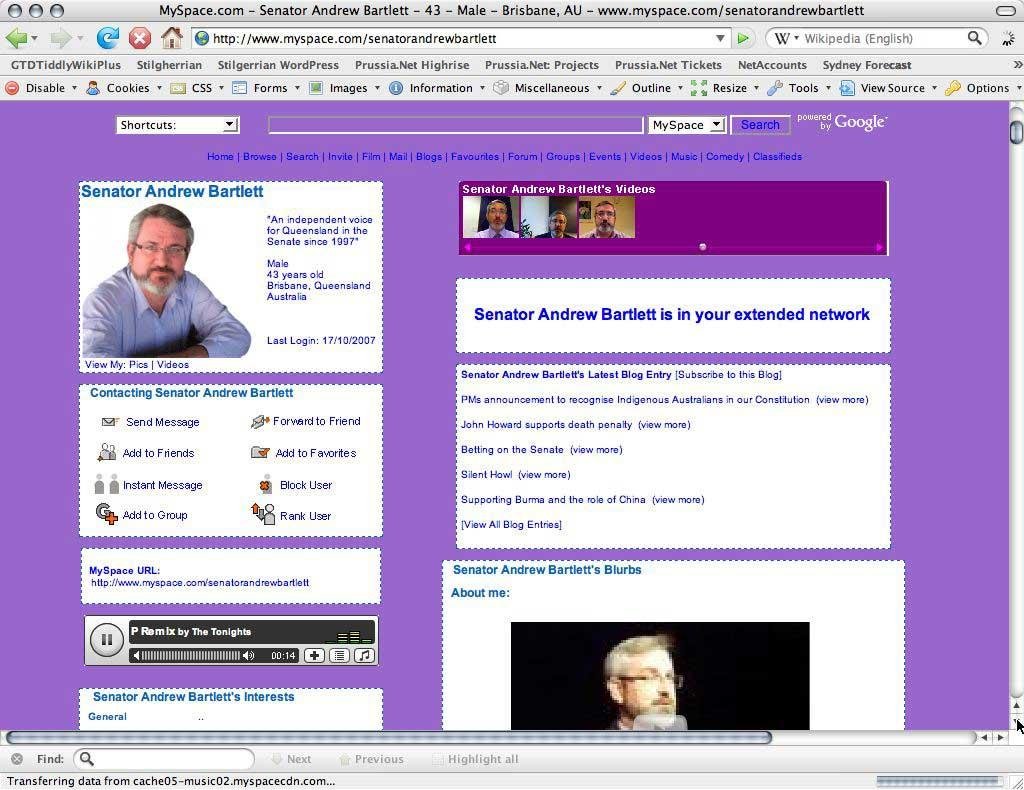Screen dimensions: 1024x790
Task: Open the Options developer menu
Action: pyautogui.click(x=984, y=88)
